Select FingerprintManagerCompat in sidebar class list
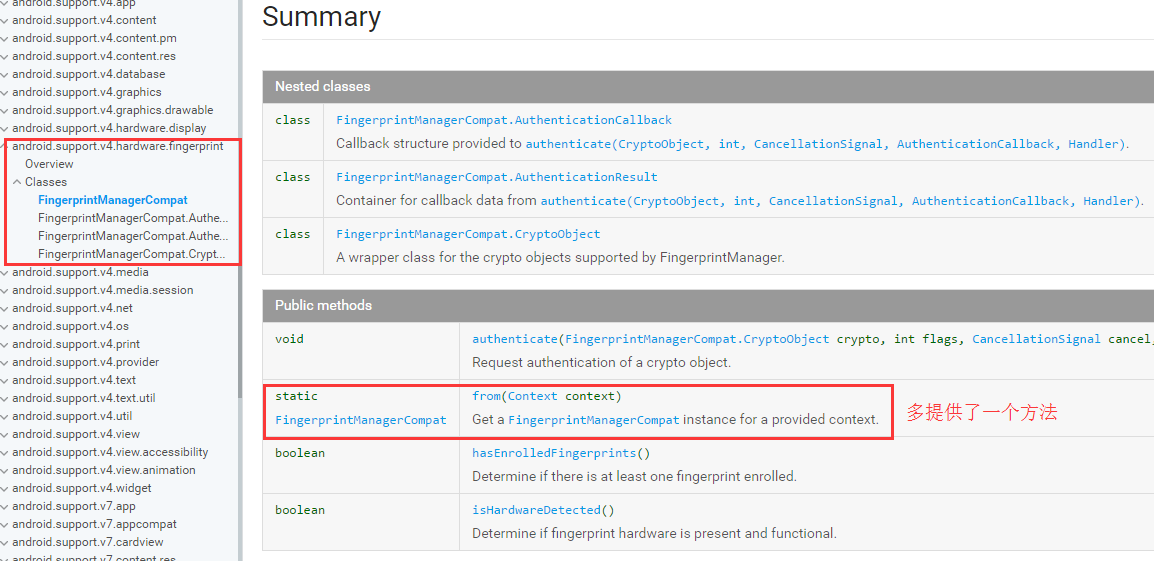This screenshot has width=1154, height=561. pos(112,200)
